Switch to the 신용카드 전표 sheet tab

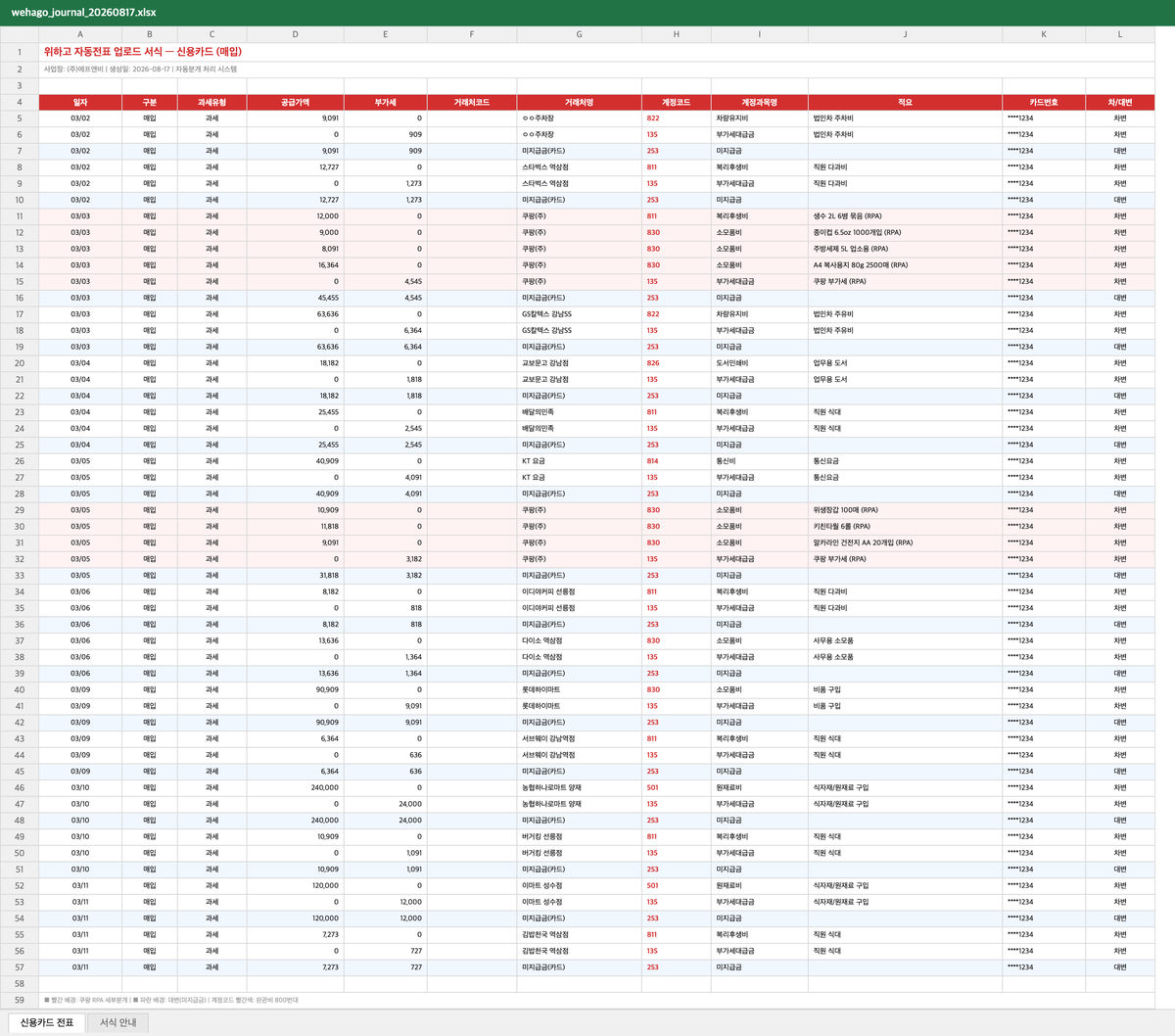(x=47, y=1022)
